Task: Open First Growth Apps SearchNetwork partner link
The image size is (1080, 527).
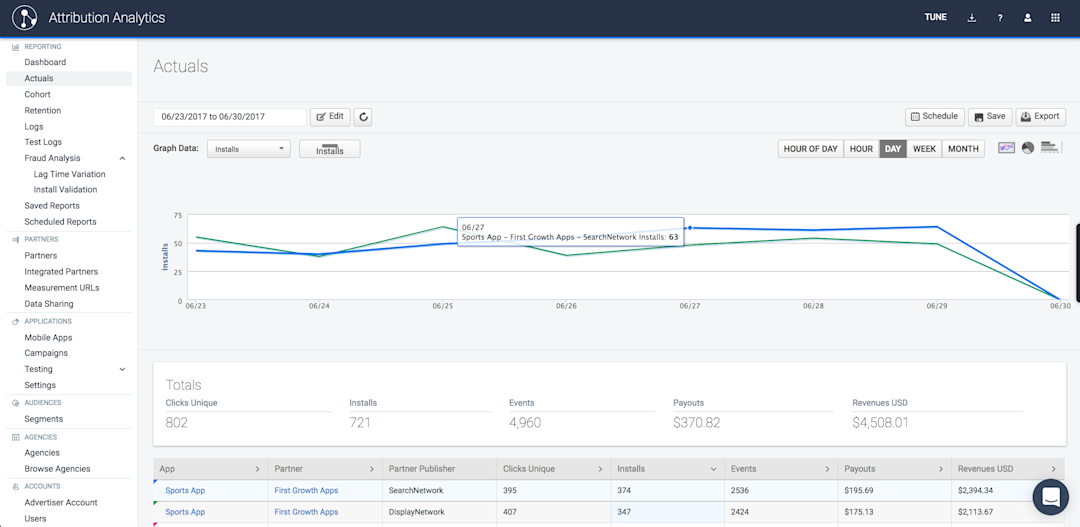Action: coord(306,491)
